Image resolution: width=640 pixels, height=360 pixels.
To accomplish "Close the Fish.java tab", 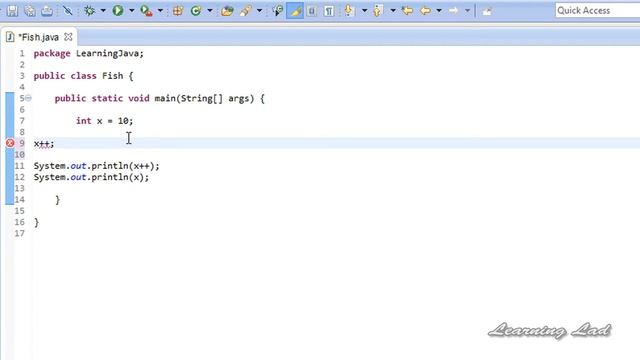I will [x=68, y=37].
